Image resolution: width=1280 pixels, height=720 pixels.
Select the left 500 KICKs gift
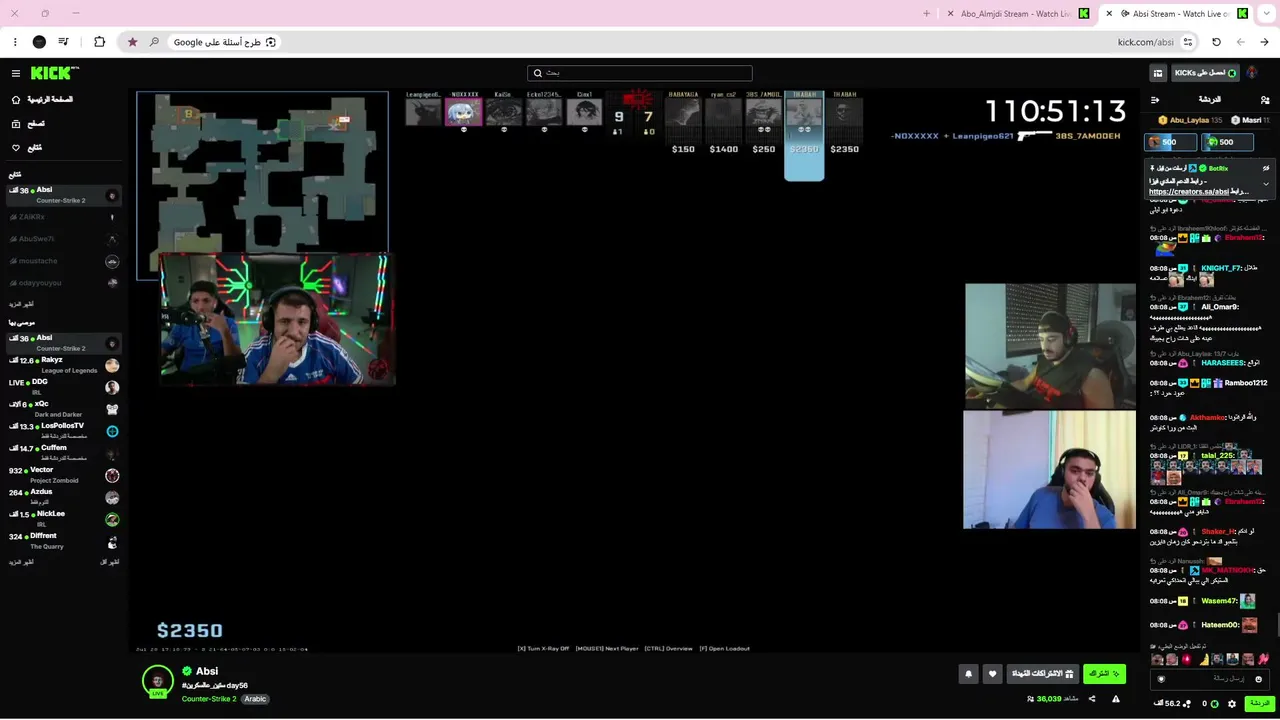1170,142
